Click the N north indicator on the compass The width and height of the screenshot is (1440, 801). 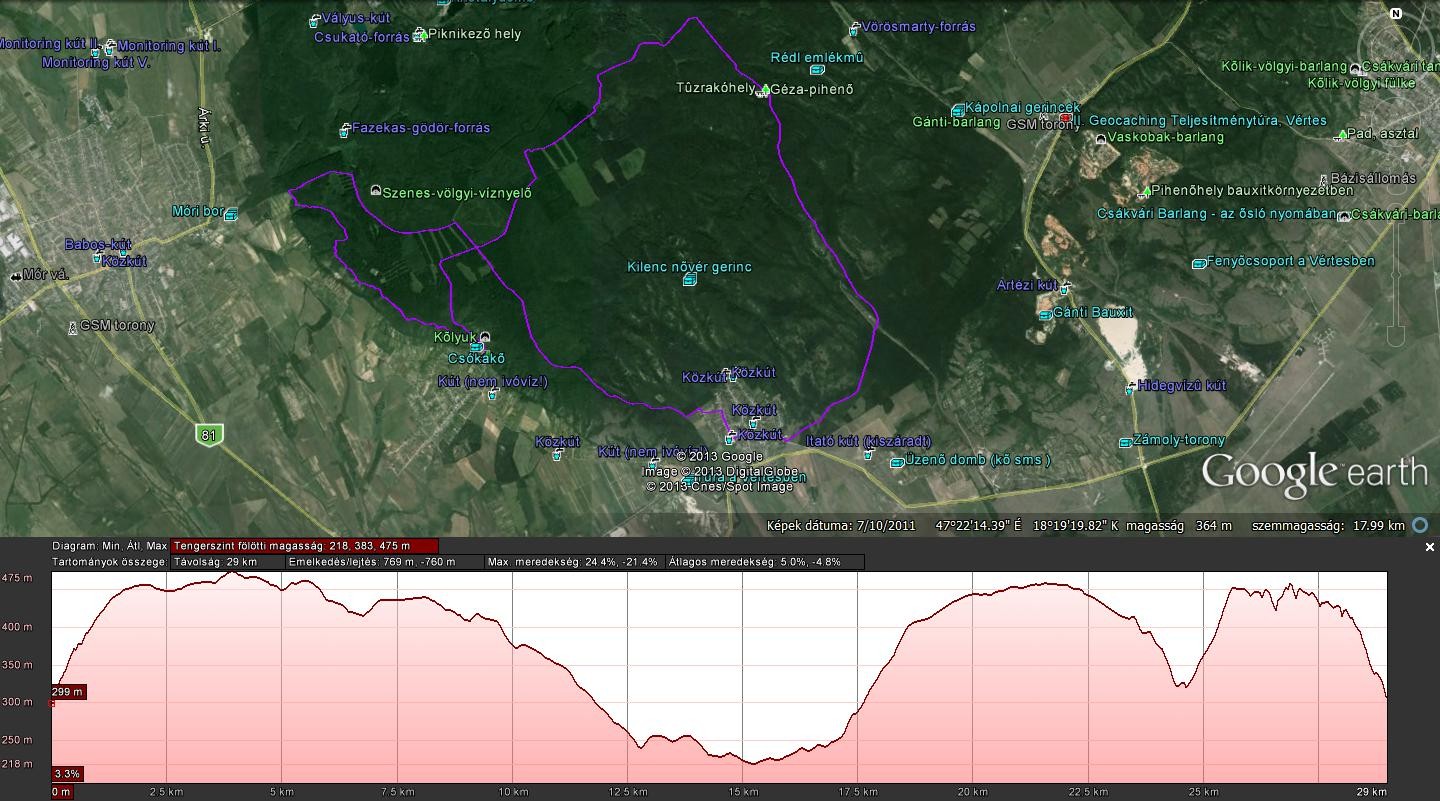point(1396,13)
